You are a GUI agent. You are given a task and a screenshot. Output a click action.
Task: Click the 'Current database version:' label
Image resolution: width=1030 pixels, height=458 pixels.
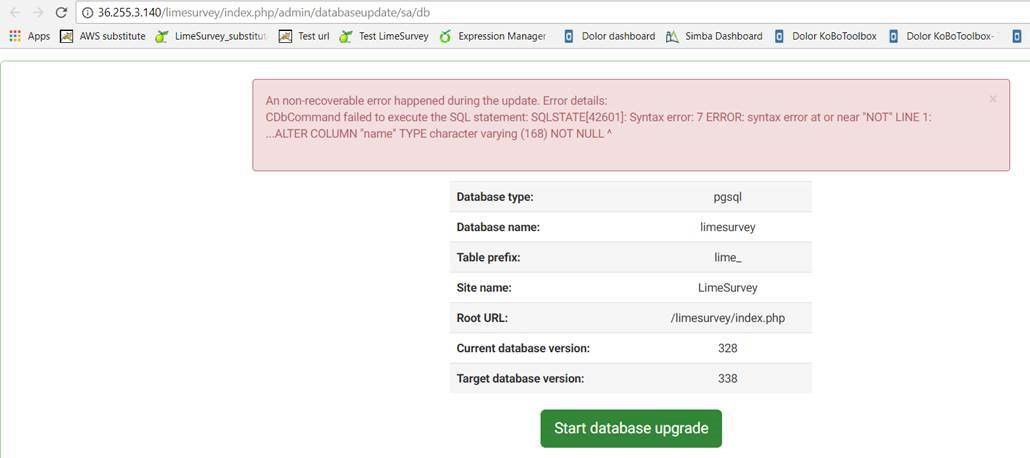click(x=523, y=348)
